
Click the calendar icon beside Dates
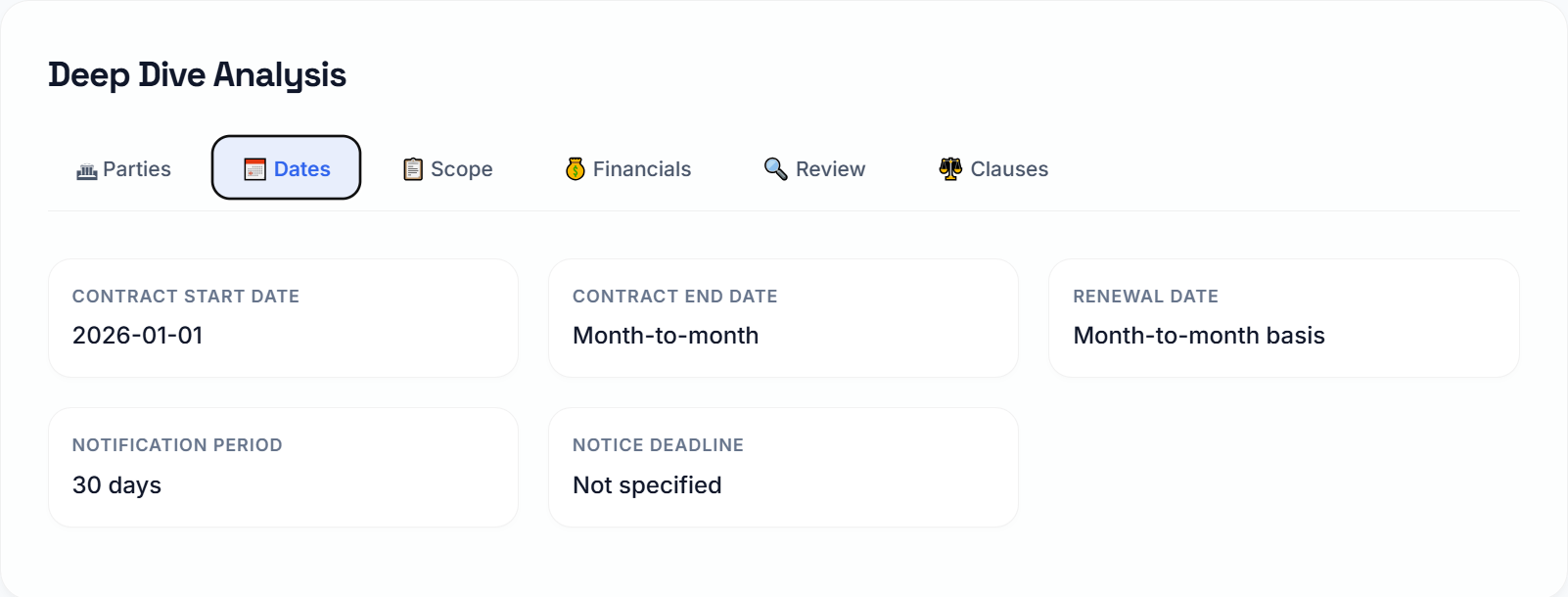[254, 168]
